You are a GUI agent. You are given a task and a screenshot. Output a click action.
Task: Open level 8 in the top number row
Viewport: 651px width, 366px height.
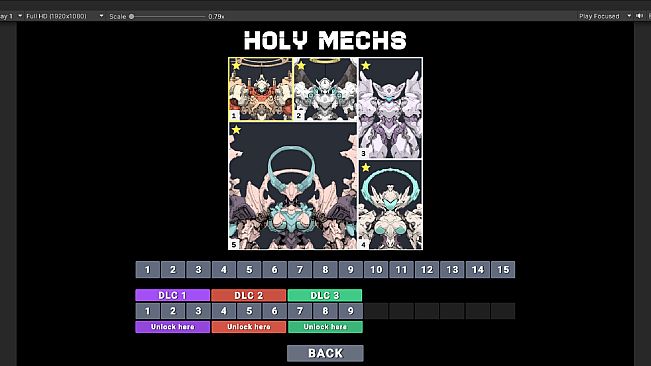(x=325, y=270)
